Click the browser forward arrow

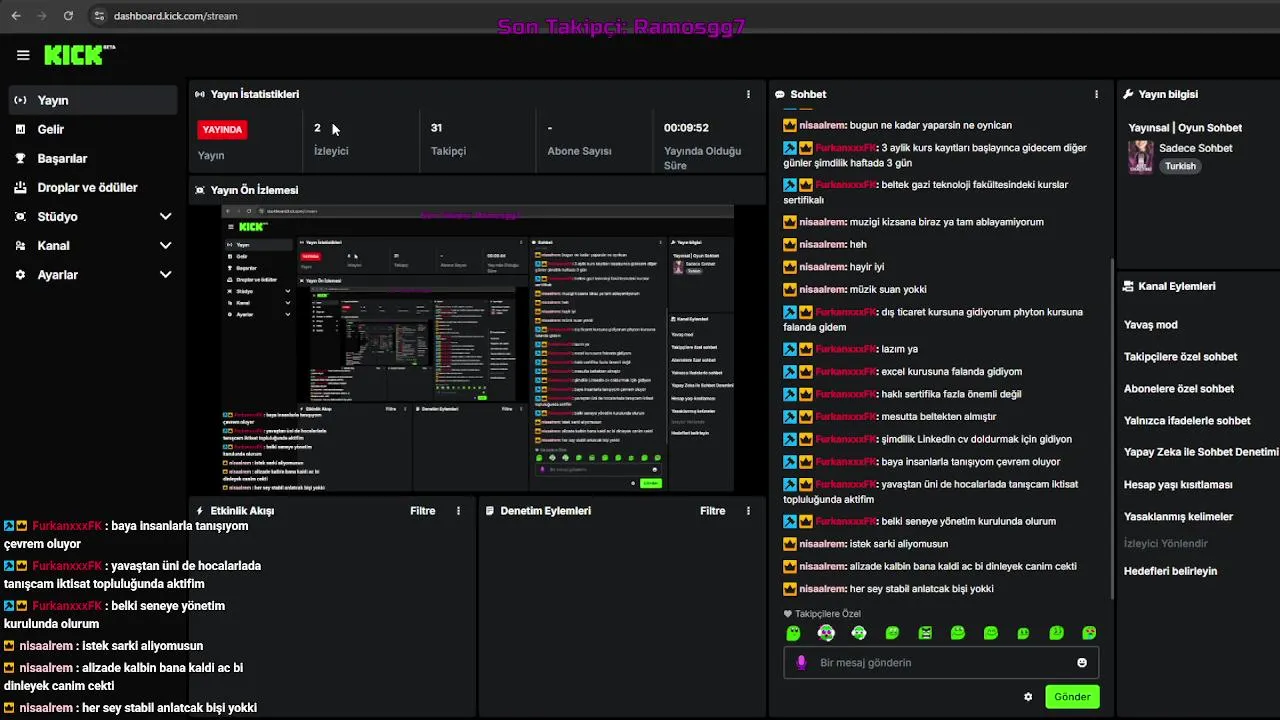pyautogui.click(x=41, y=16)
